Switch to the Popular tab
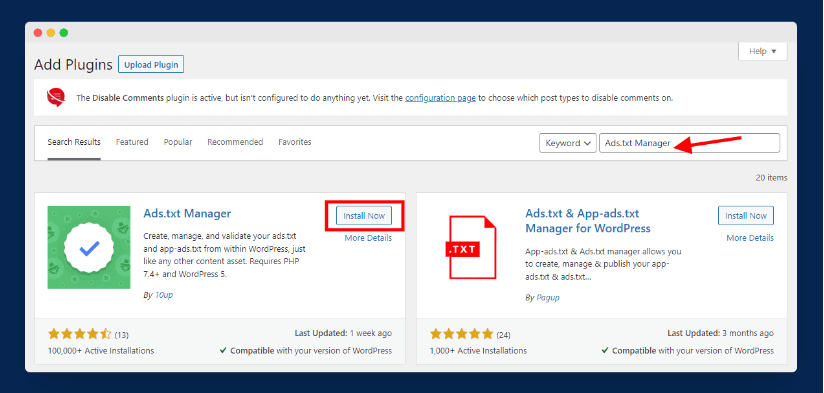824x393 pixels. [178, 142]
